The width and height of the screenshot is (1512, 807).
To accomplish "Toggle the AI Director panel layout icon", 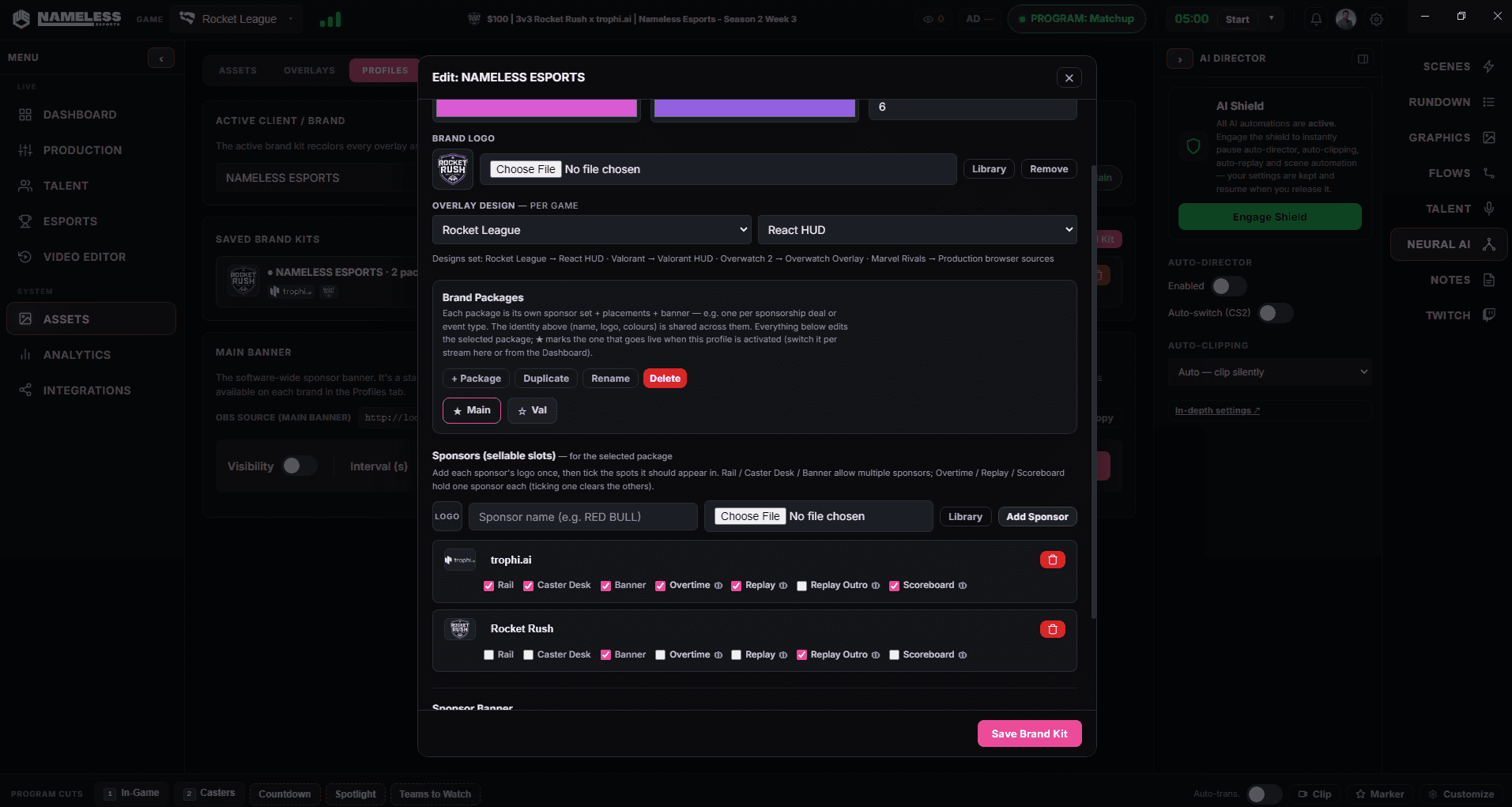I will [x=1363, y=58].
